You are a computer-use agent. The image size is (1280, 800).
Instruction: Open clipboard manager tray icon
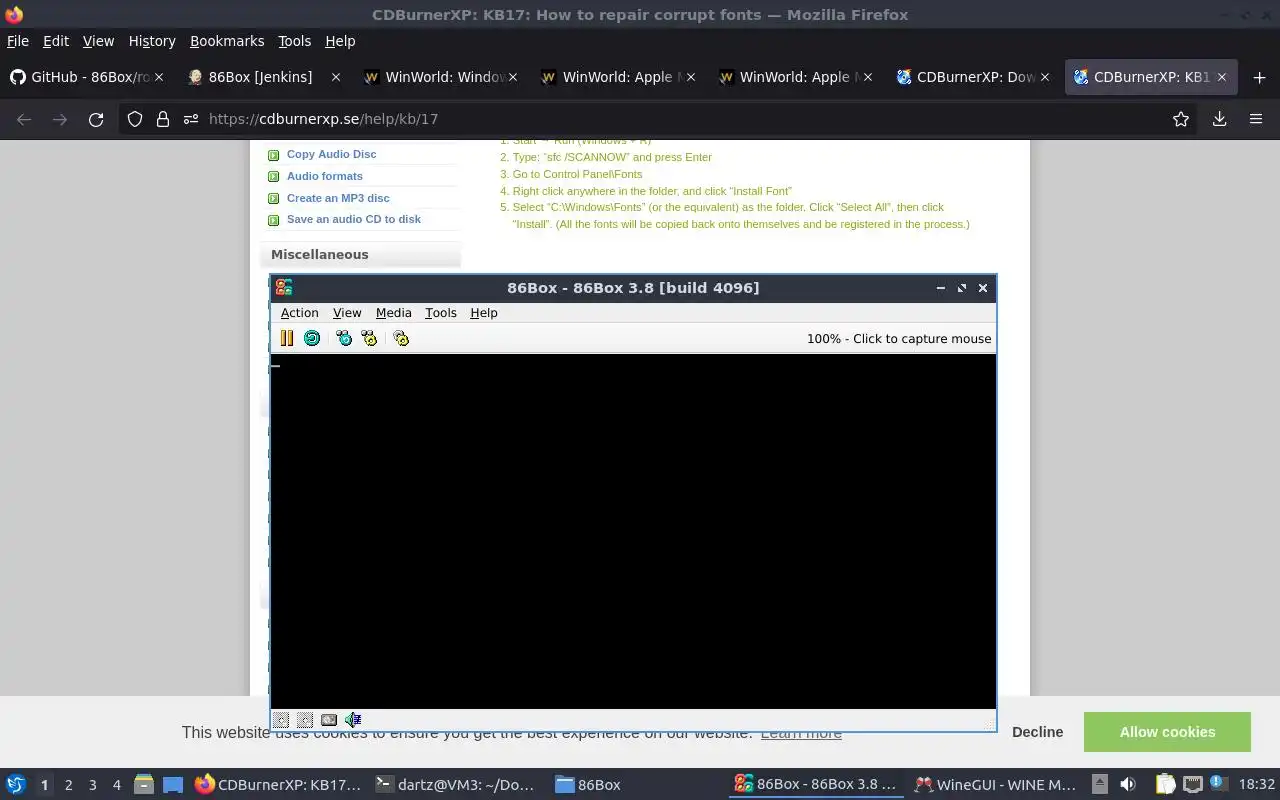pos(1166,784)
